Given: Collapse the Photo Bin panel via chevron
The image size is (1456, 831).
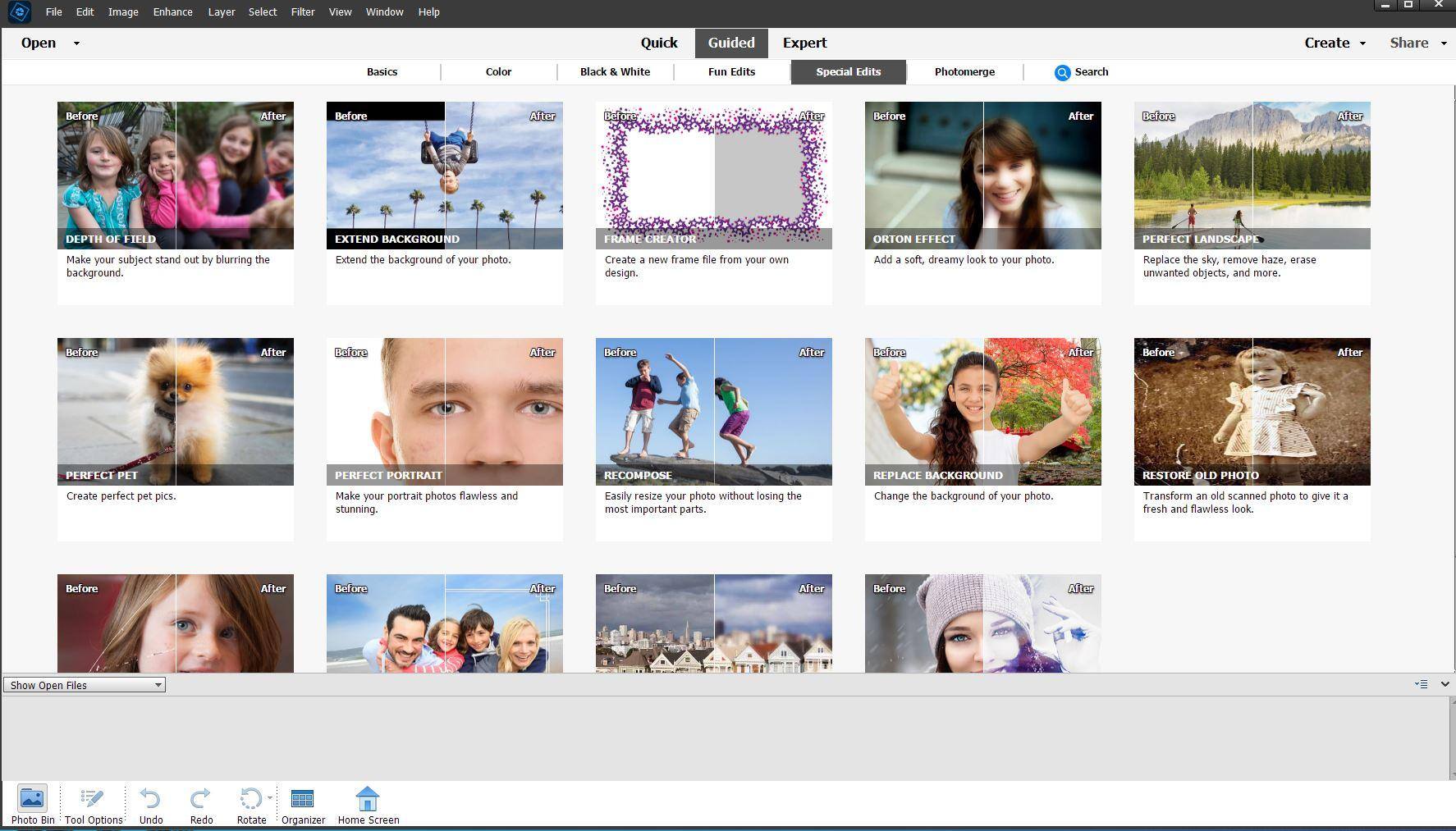Looking at the screenshot, I should pyautogui.click(x=1444, y=684).
